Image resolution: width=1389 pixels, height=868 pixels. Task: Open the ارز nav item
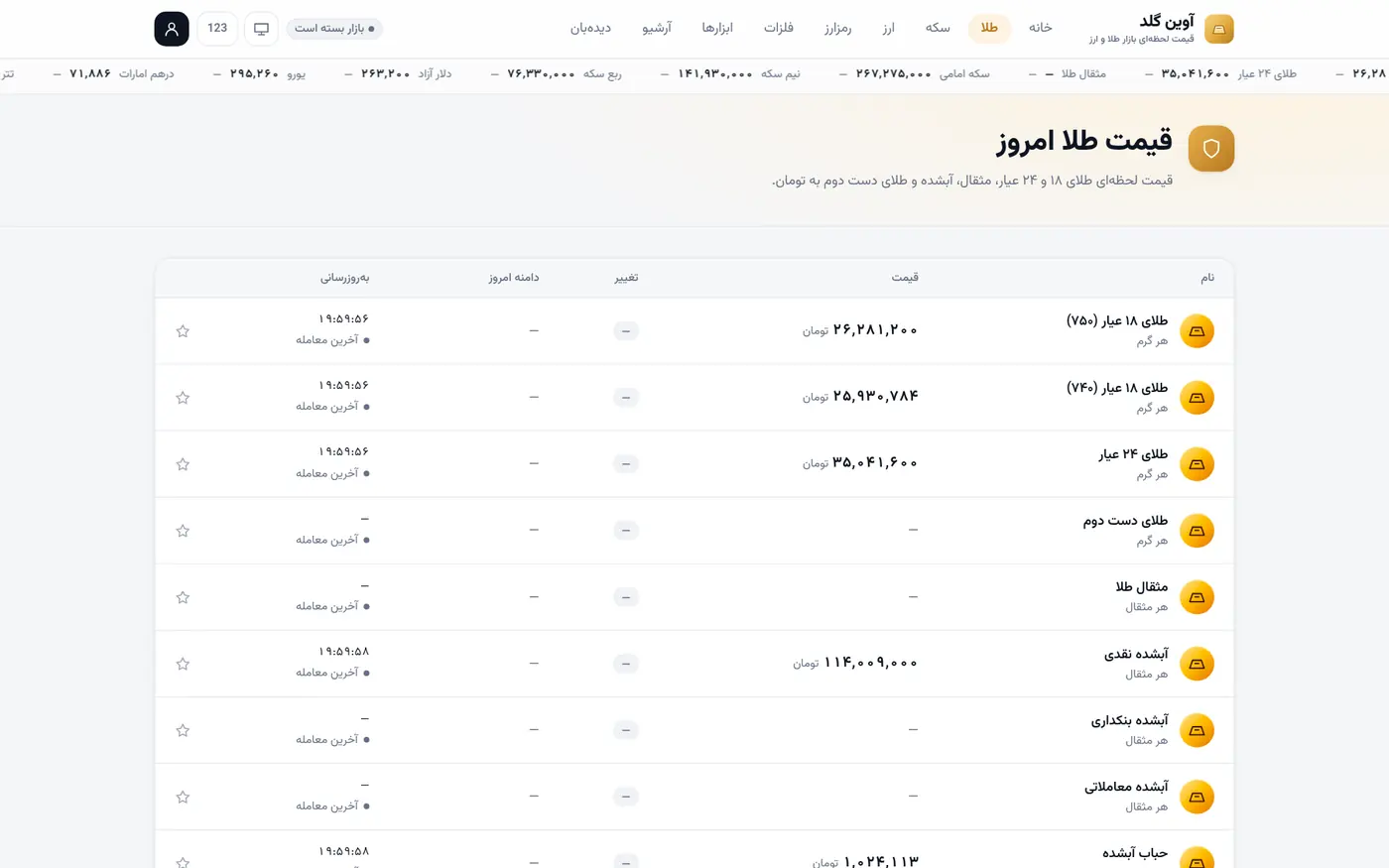coord(888,28)
